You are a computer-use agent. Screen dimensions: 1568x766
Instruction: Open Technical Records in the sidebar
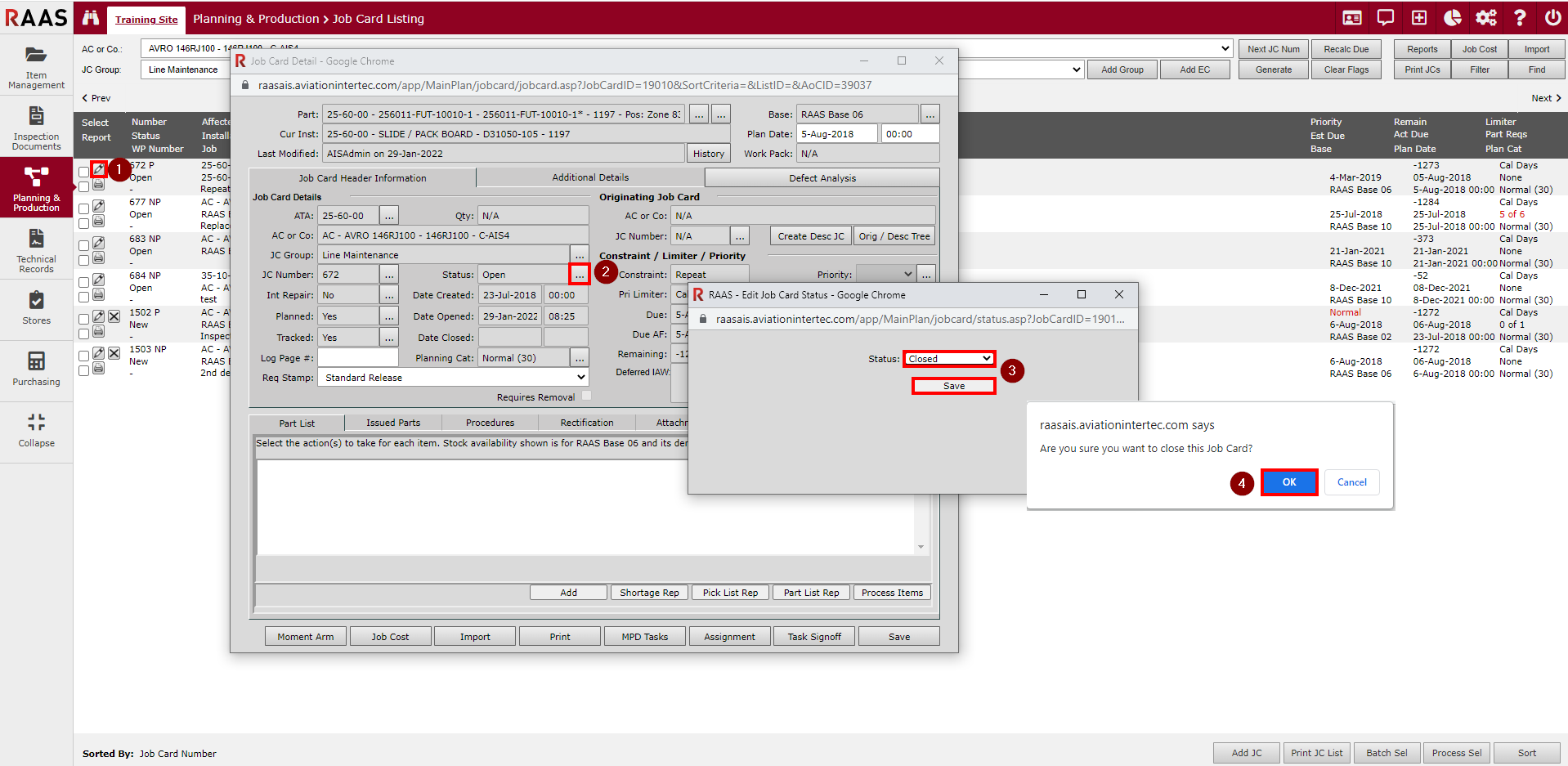click(x=36, y=250)
